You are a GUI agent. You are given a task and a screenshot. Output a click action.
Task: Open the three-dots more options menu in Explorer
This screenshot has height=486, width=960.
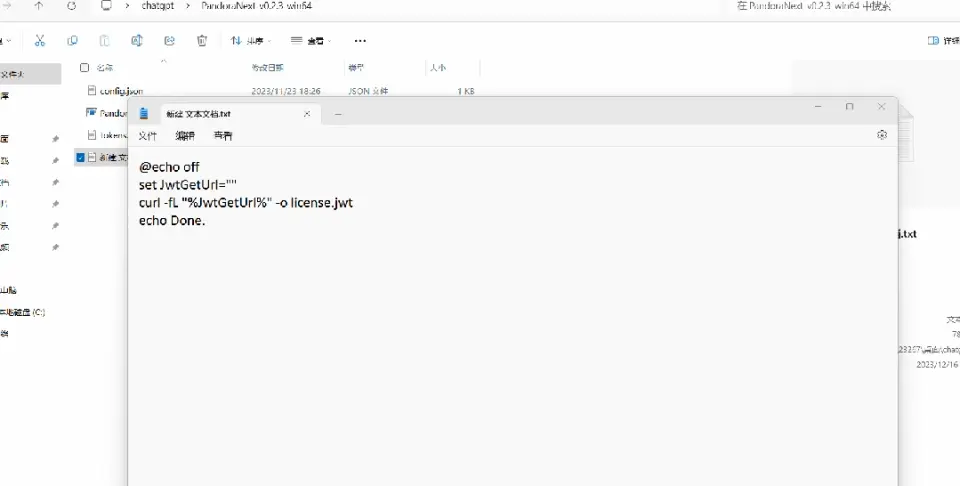[360, 41]
